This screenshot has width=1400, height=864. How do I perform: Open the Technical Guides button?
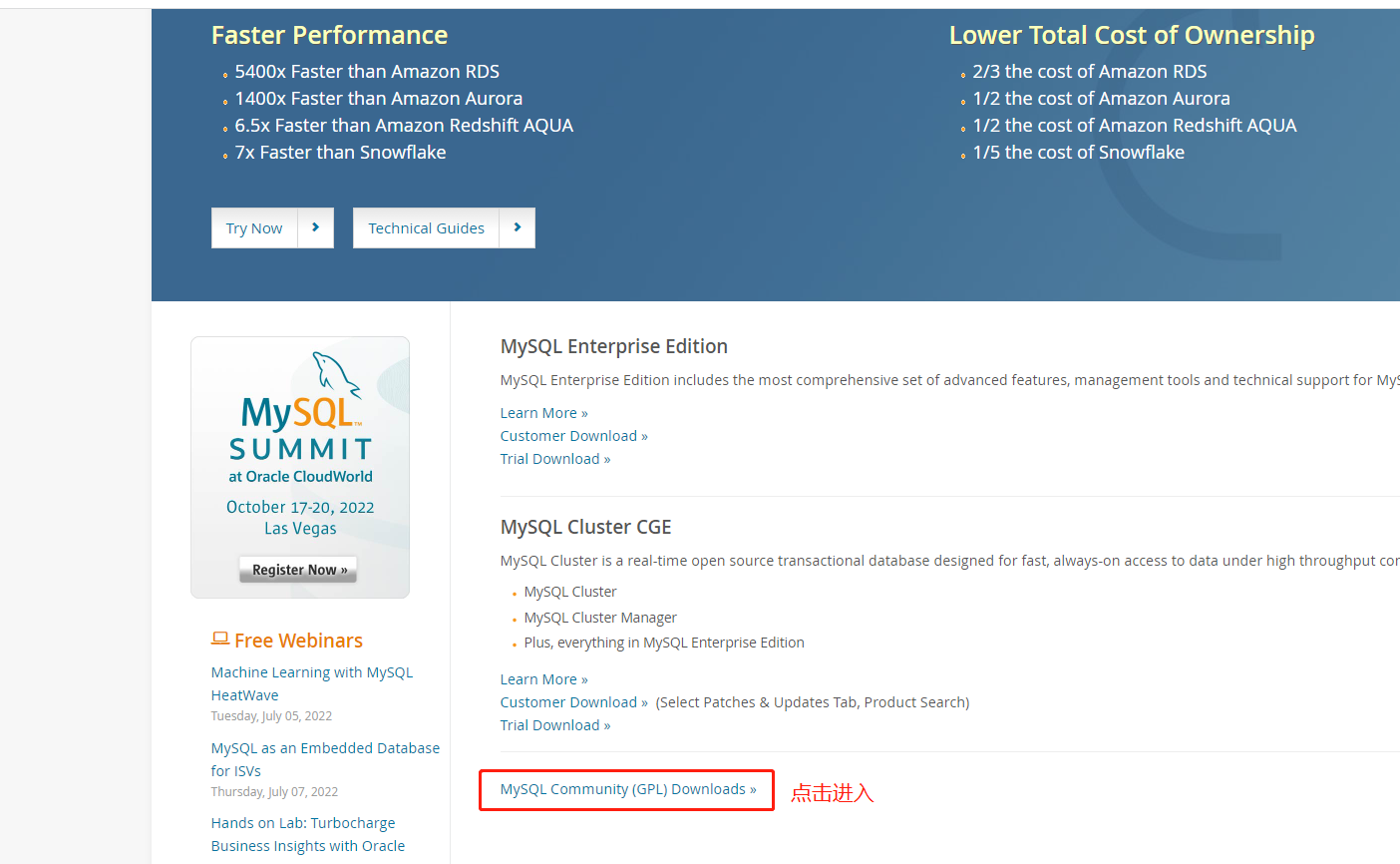coord(426,228)
